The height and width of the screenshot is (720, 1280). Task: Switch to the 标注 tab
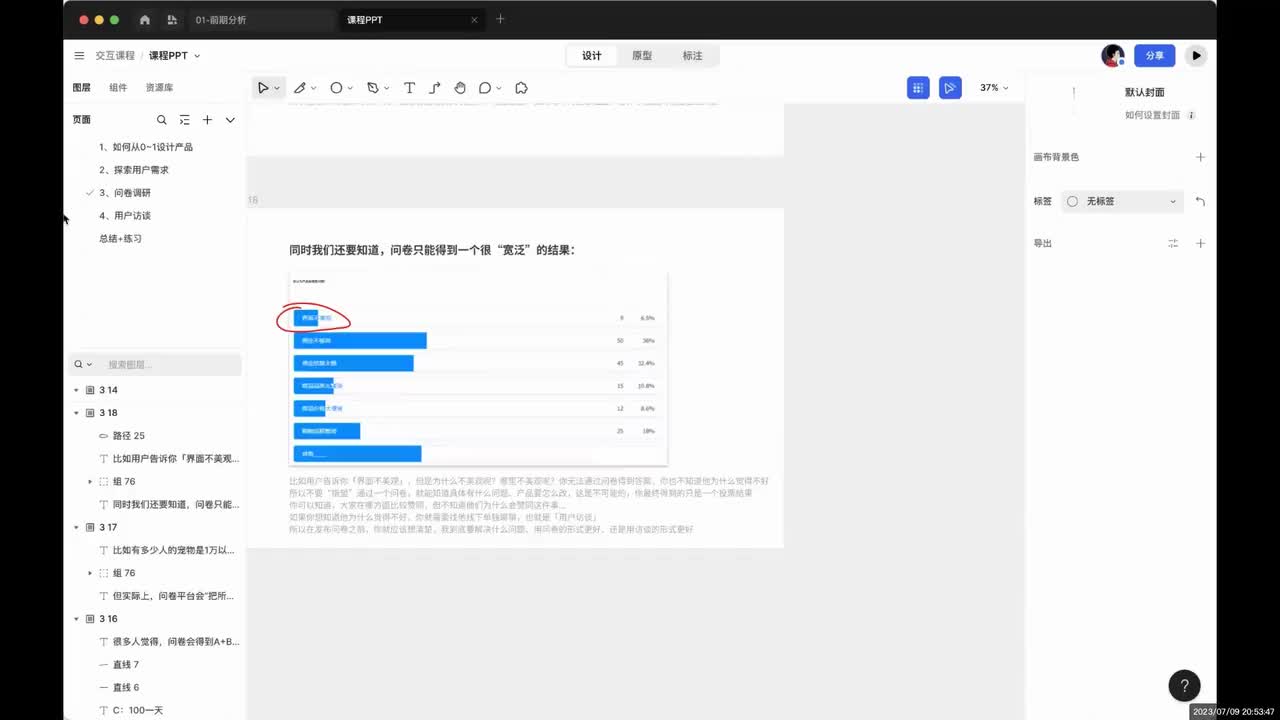pyautogui.click(x=693, y=56)
